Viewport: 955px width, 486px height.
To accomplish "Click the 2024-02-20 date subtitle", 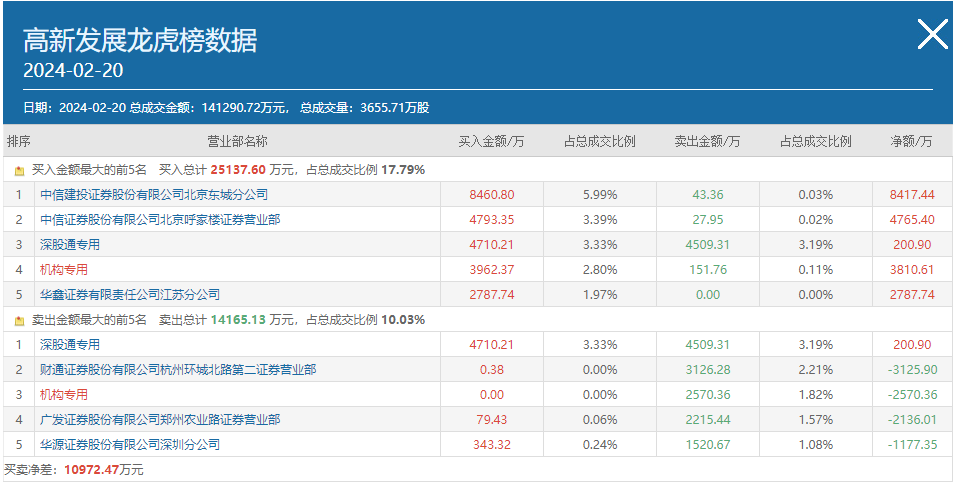I will point(73,71).
